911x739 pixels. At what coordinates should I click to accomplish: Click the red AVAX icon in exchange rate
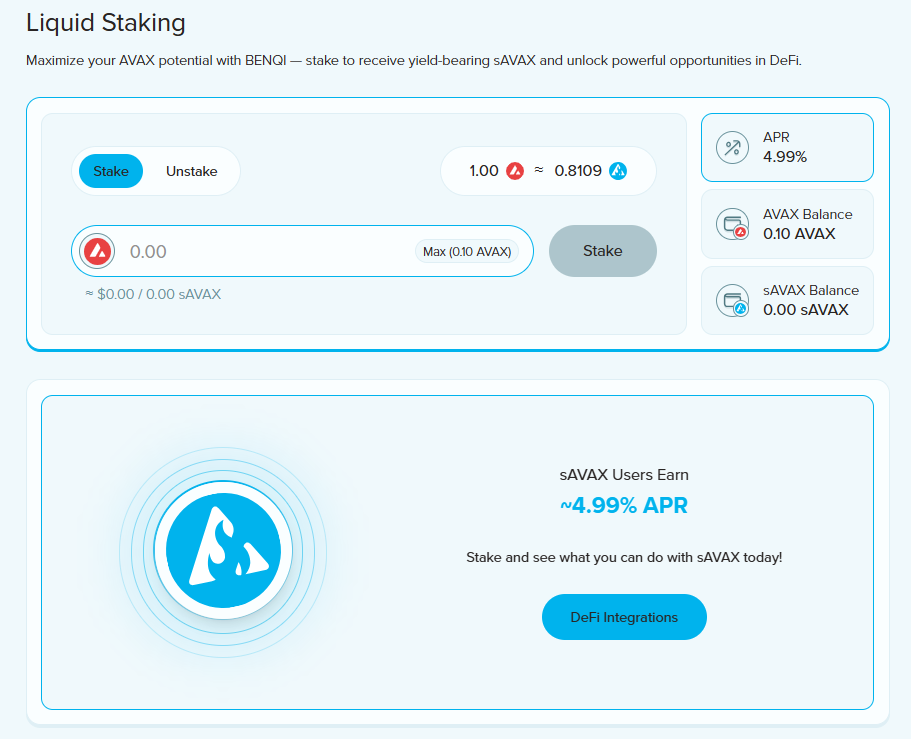coord(515,171)
